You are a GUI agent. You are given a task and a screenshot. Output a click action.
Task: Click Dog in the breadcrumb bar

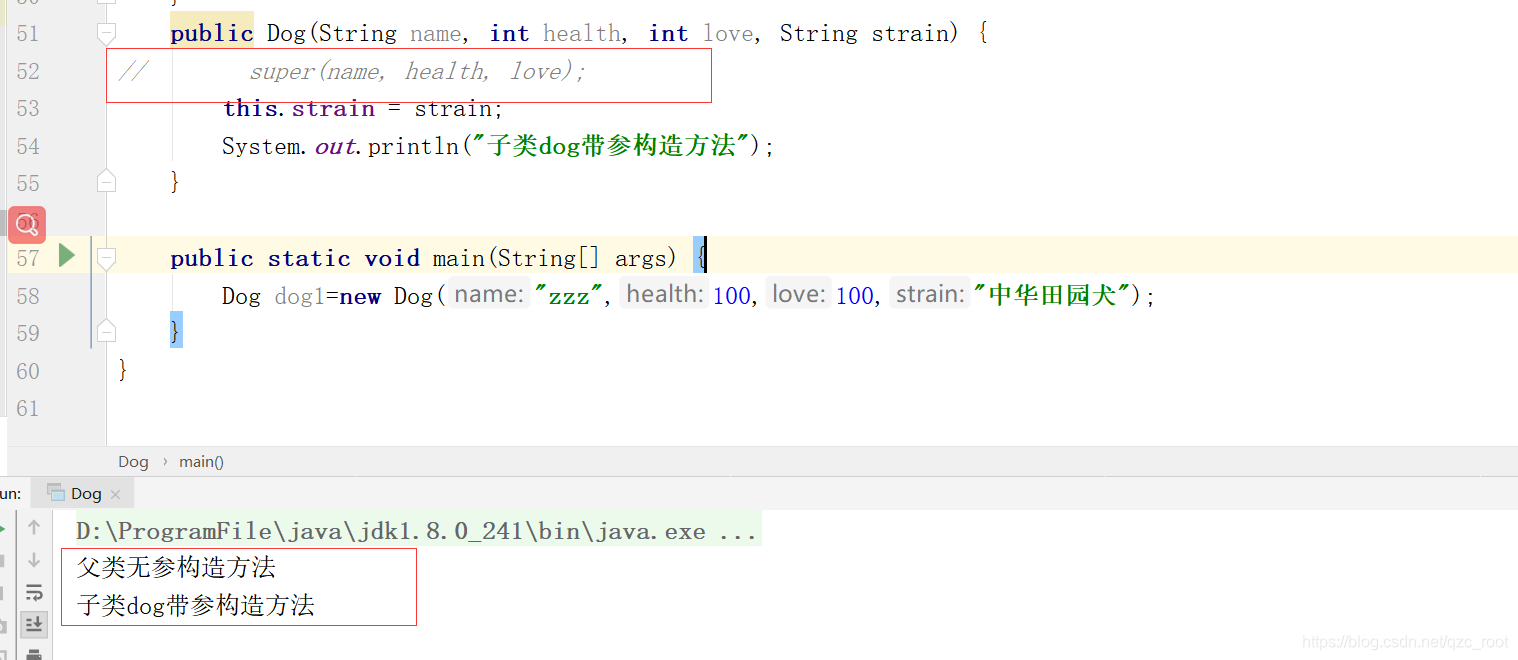(133, 462)
